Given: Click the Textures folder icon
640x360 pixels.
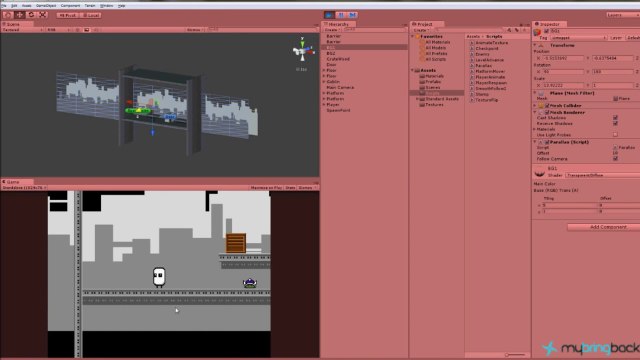Looking at the screenshot, I should click(x=422, y=104).
